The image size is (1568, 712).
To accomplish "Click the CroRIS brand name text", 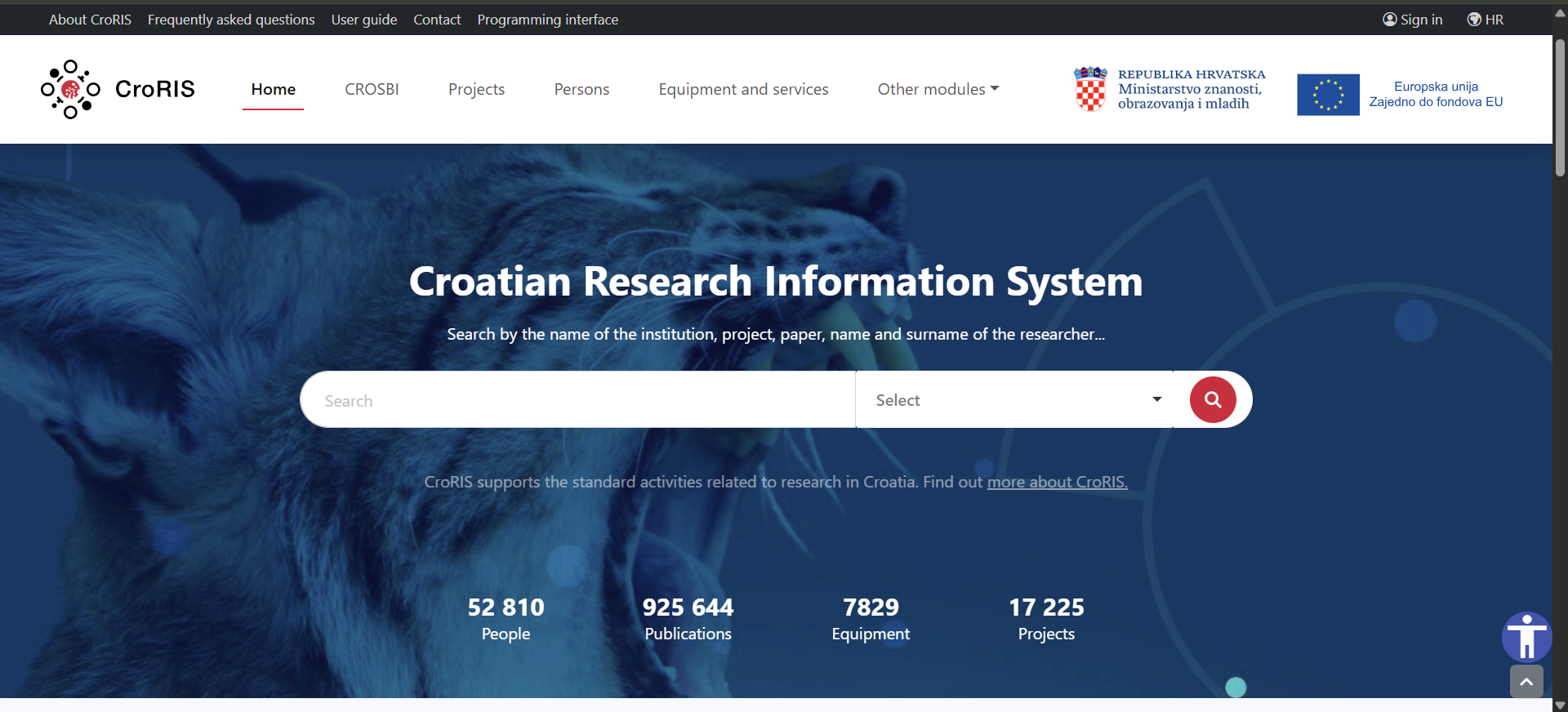I will coord(155,89).
